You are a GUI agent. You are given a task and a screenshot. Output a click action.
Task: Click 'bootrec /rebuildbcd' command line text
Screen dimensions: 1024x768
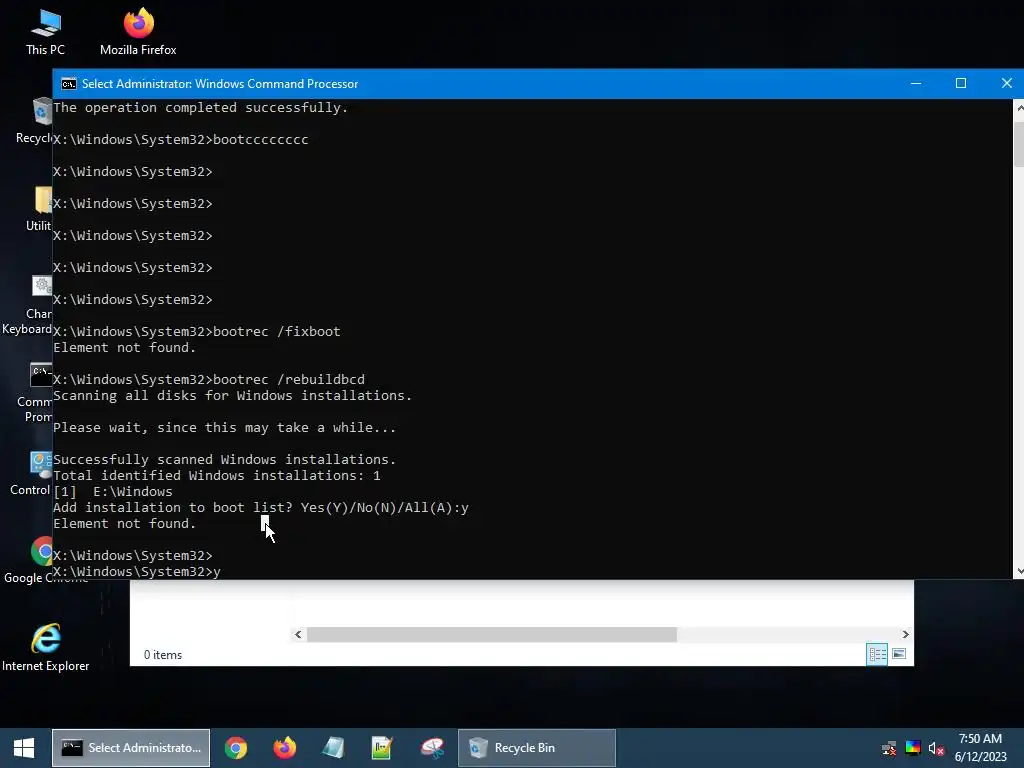tap(289, 379)
